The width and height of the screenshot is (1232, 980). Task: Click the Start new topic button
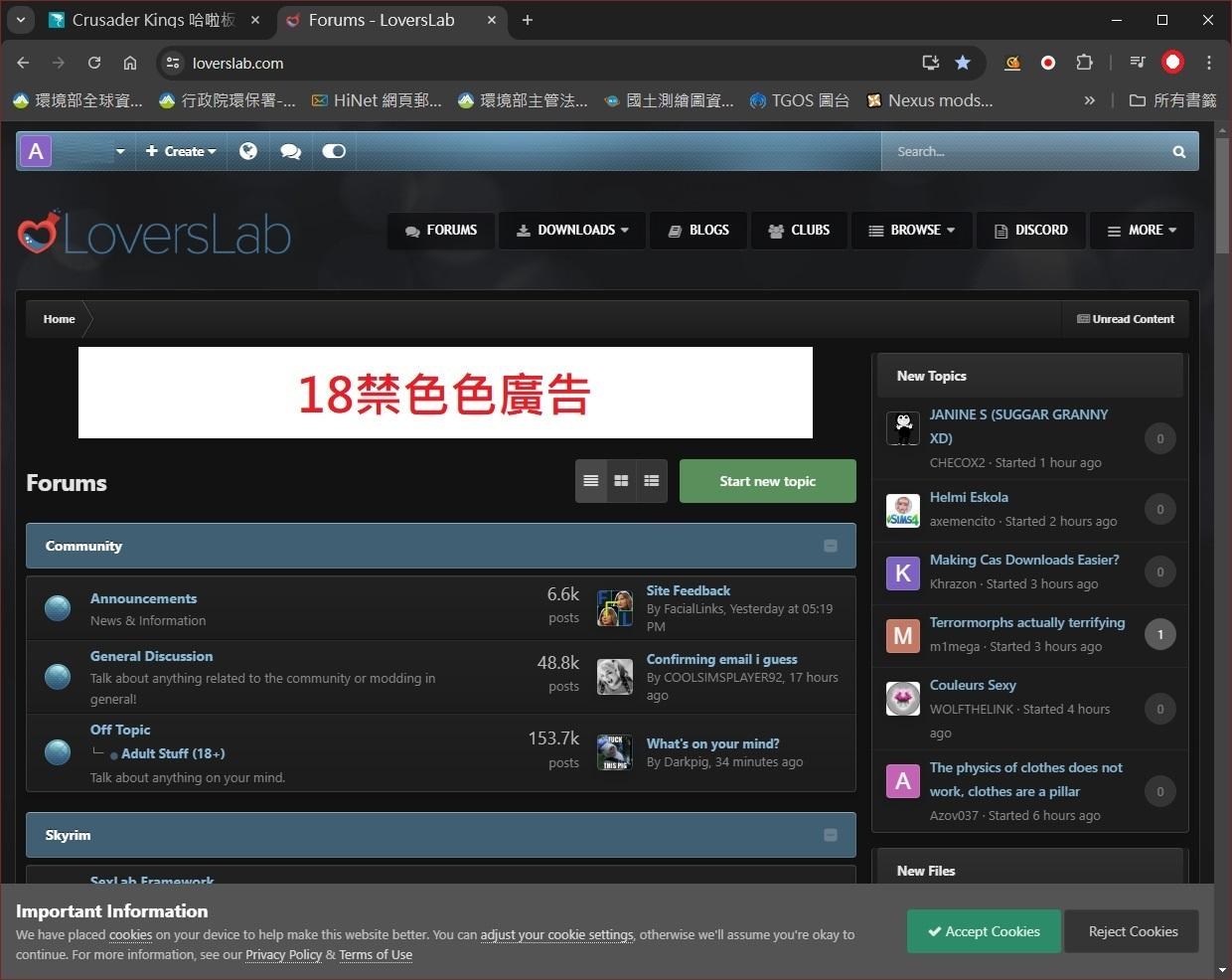click(x=767, y=481)
